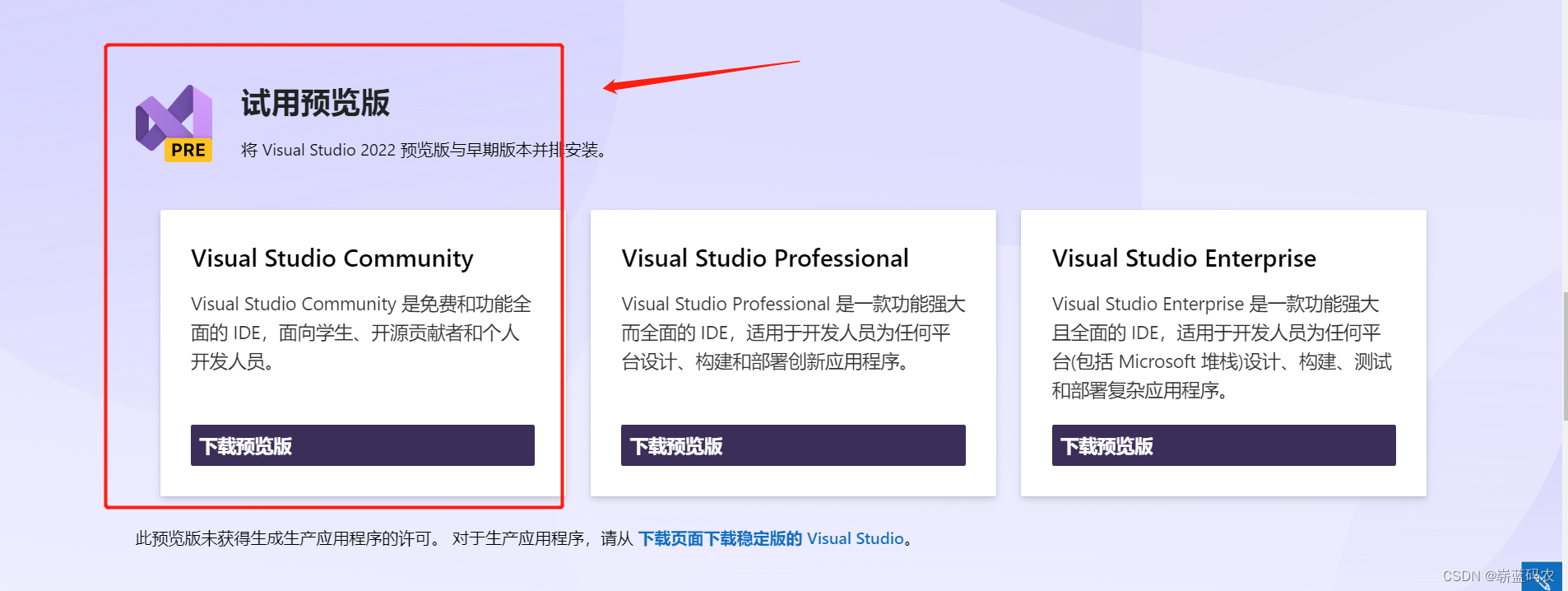1568x591 pixels.
Task: Click the 试用预览版 heading
Action: click(x=316, y=103)
